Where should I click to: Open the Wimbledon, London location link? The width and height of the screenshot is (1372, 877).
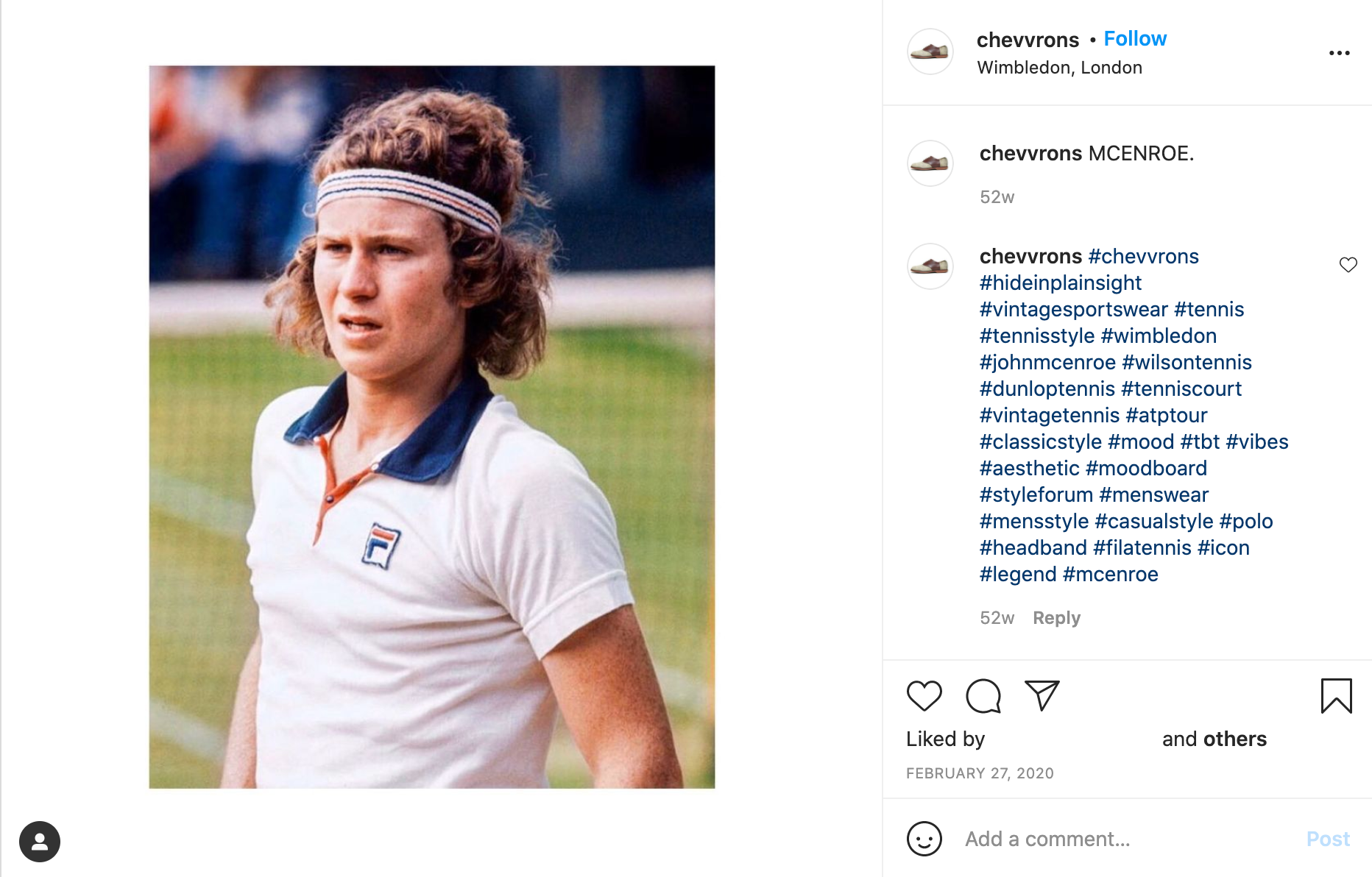click(1059, 68)
